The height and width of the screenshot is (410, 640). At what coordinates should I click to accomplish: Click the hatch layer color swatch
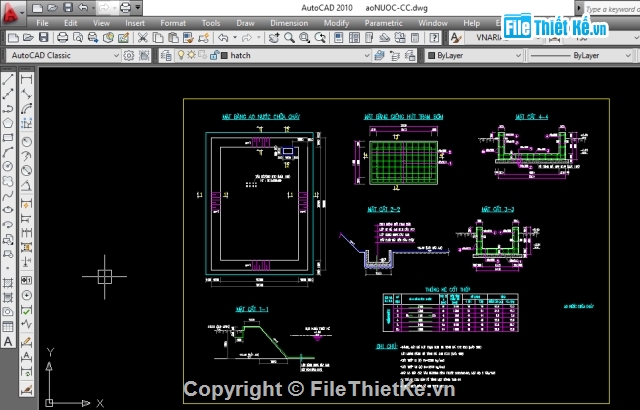pyautogui.click(x=224, y=55)
